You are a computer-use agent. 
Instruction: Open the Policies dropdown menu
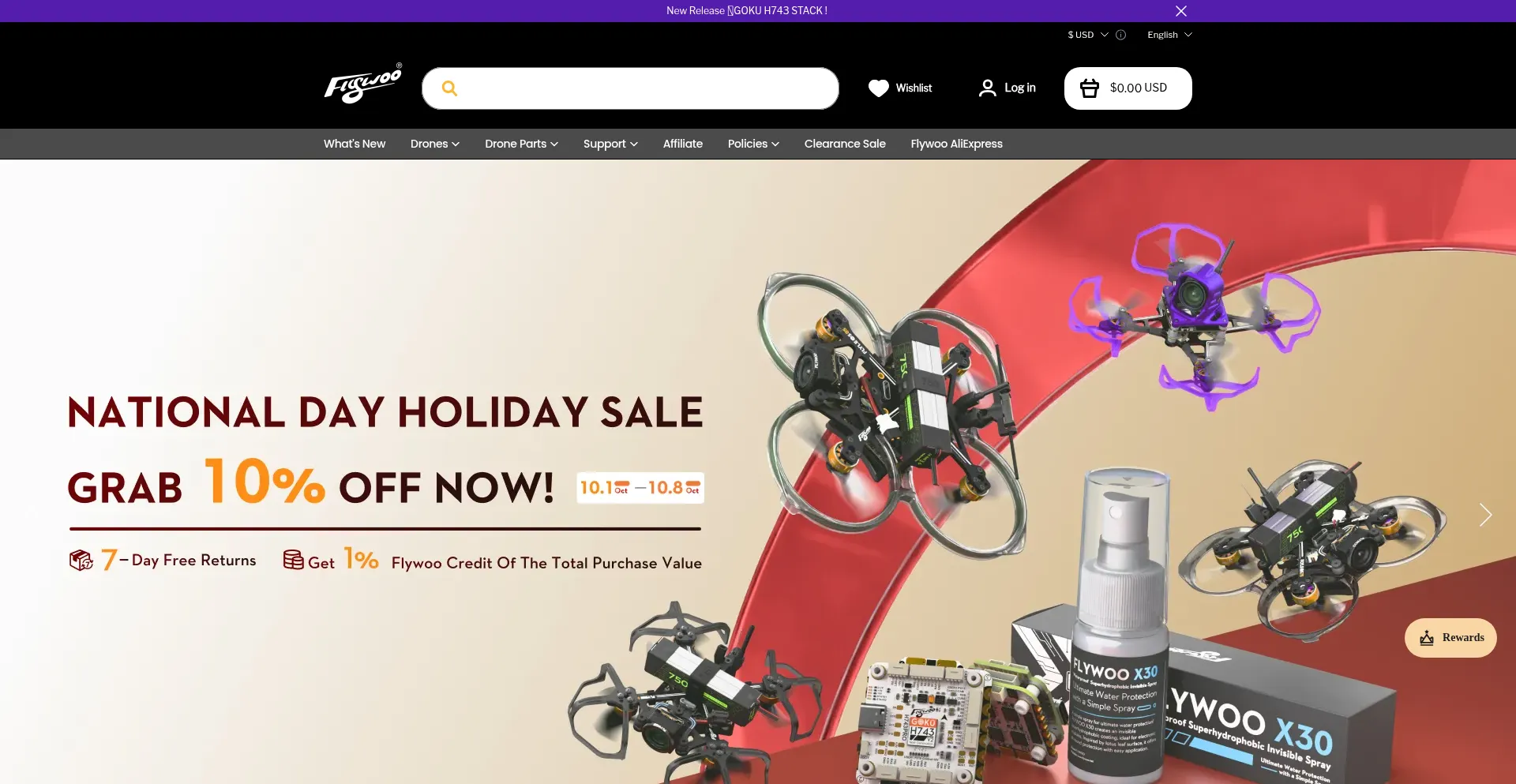pyautogui.click(x=753, y=144)
